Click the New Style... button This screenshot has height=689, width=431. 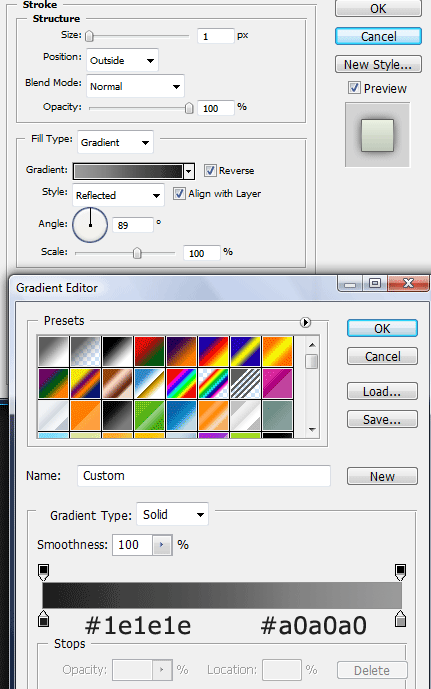tap(378, 64)
